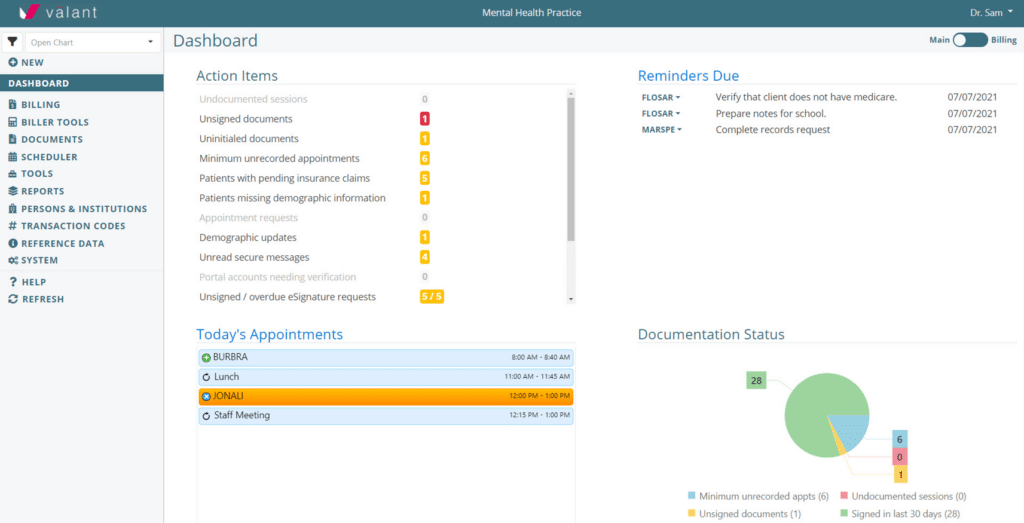Click the Transaction Codes hash icon
1024x523 pixels.
[x=12, y=226]
